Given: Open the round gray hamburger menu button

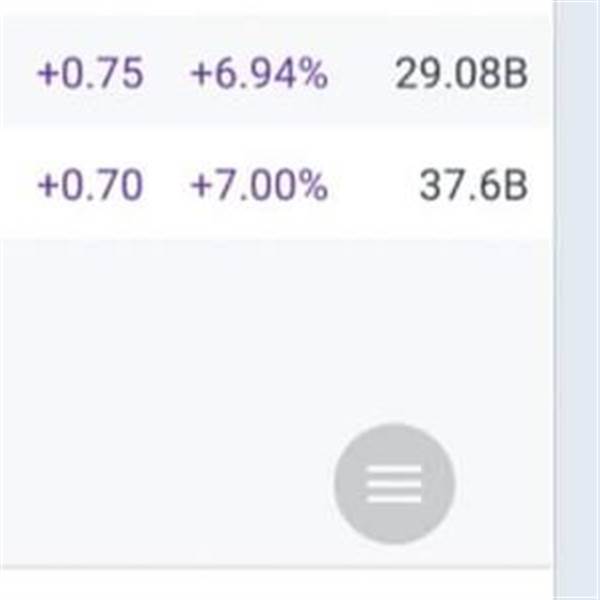Looking at the screenshot, I should coord(395,484).
